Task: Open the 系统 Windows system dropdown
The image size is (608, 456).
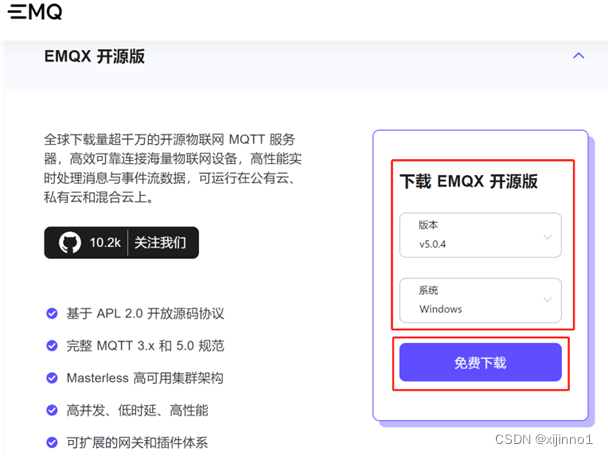Action: 480,300
